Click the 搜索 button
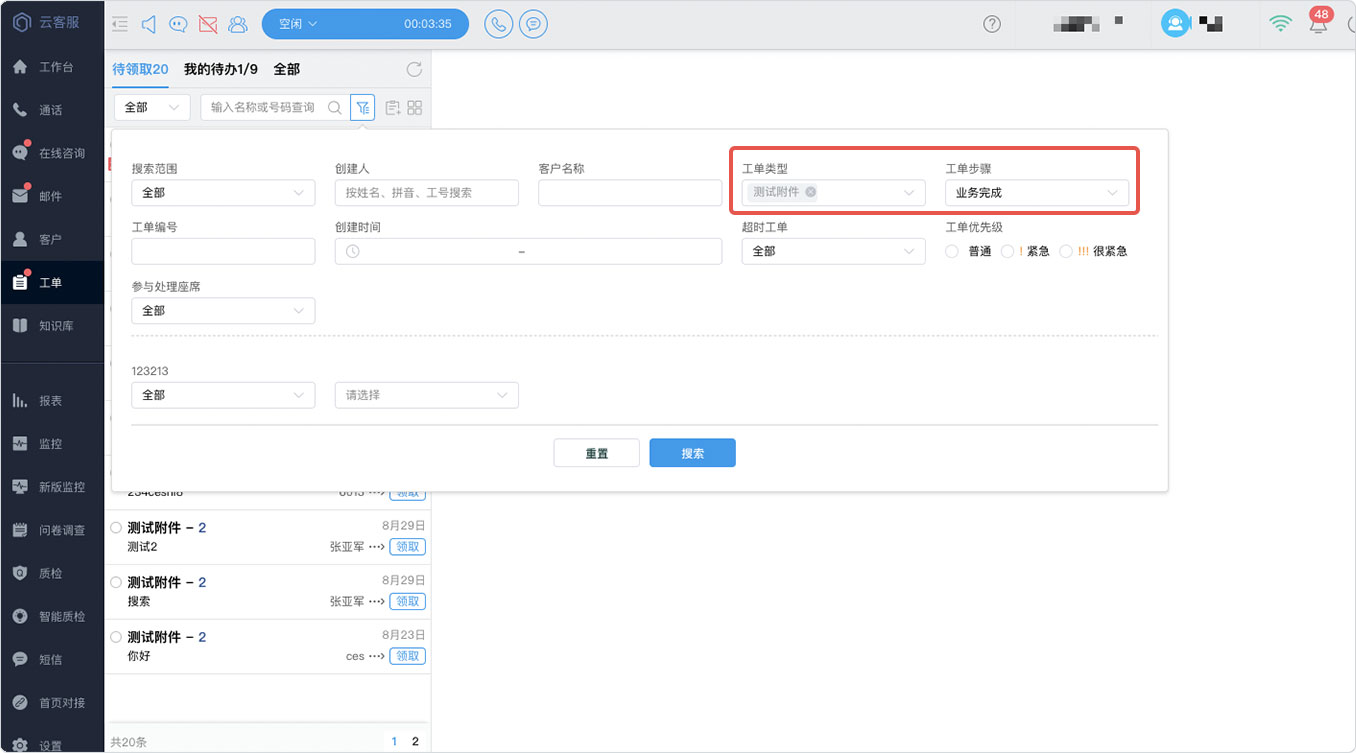 (x=693, y=453)
